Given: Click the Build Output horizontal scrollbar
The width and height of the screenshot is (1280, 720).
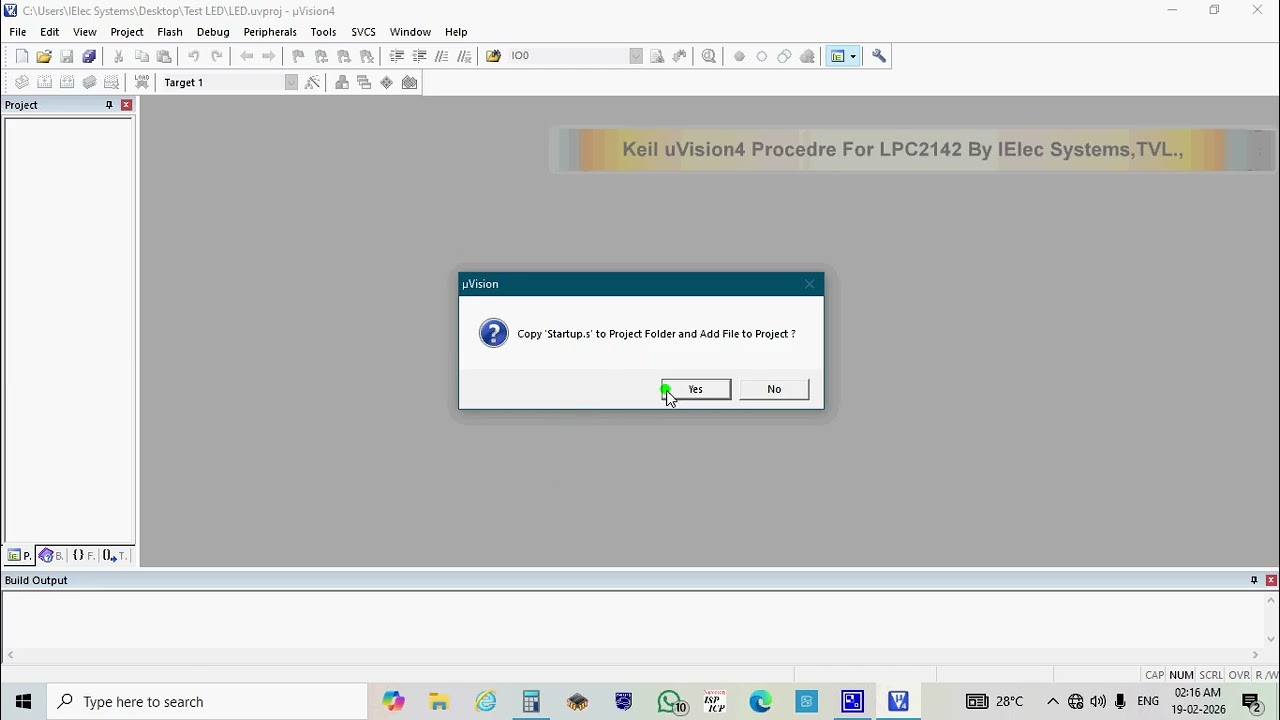Looking at the screenshot, I should pyautogui.click(x=633, y=655).
